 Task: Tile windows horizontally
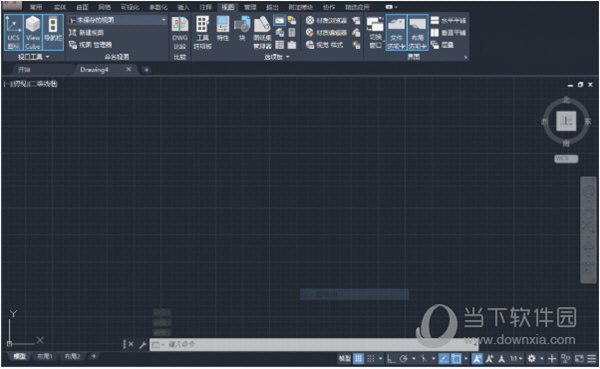click(448, 20)
